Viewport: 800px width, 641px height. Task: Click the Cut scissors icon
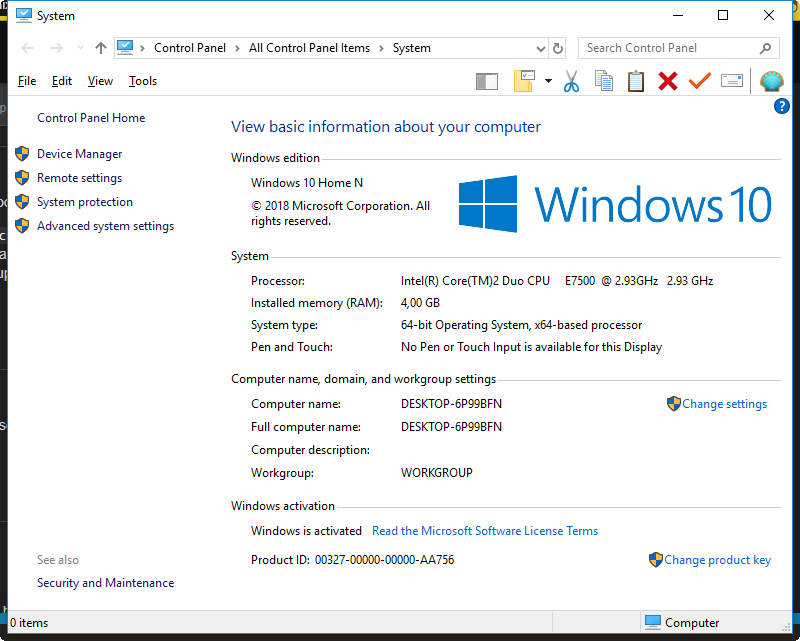pyautogui.click(x=571, y=81)
